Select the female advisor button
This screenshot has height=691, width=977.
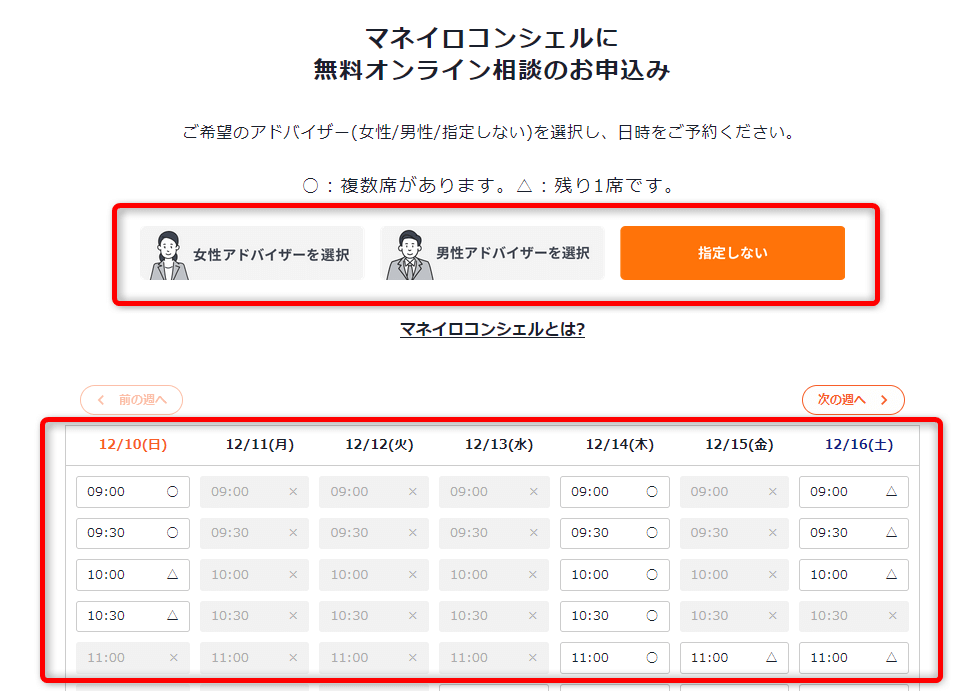coord(252,253)
